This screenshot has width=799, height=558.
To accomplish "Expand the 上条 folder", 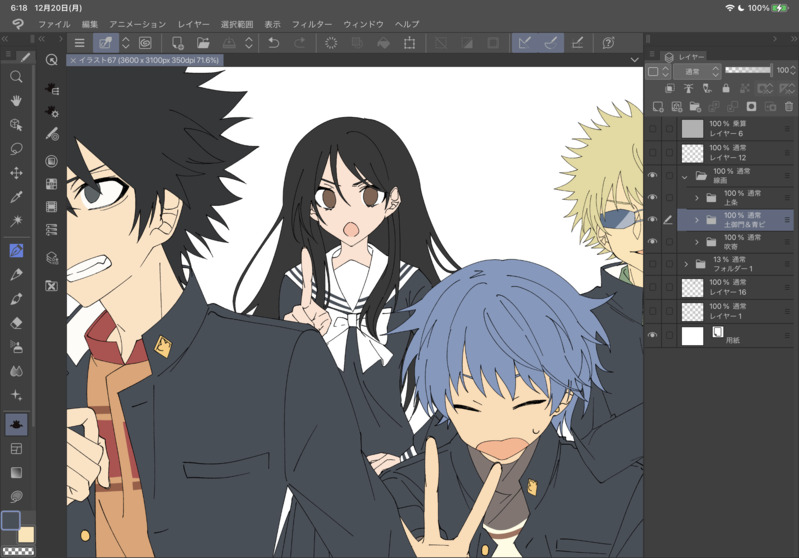I will (x=697, y=198).
